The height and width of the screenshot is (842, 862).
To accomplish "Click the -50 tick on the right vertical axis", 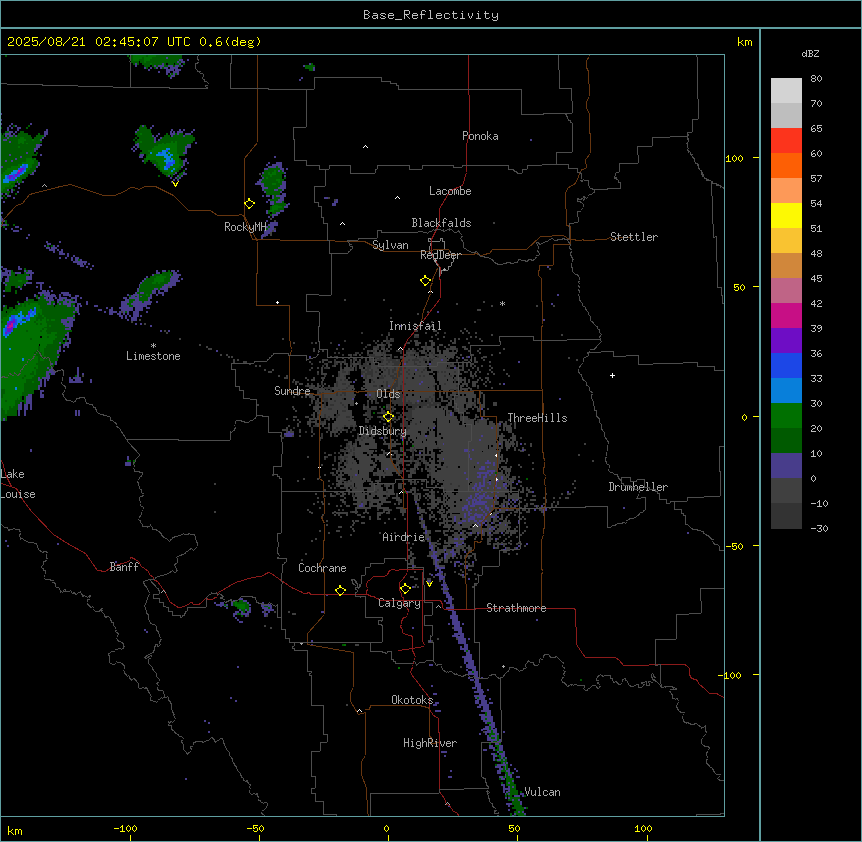I will (734, 546).
